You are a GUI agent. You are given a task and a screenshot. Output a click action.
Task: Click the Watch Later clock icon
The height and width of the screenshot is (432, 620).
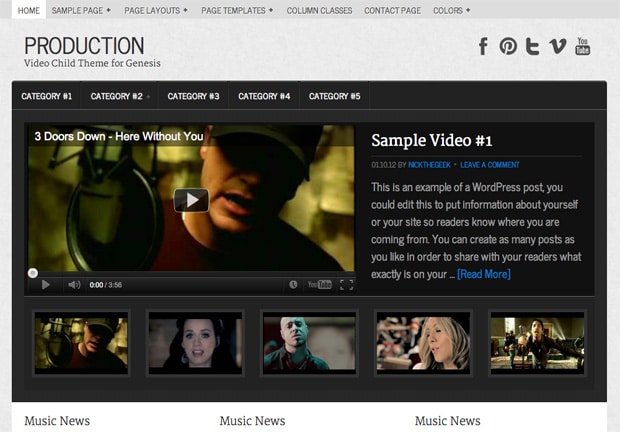pos(293,285)
